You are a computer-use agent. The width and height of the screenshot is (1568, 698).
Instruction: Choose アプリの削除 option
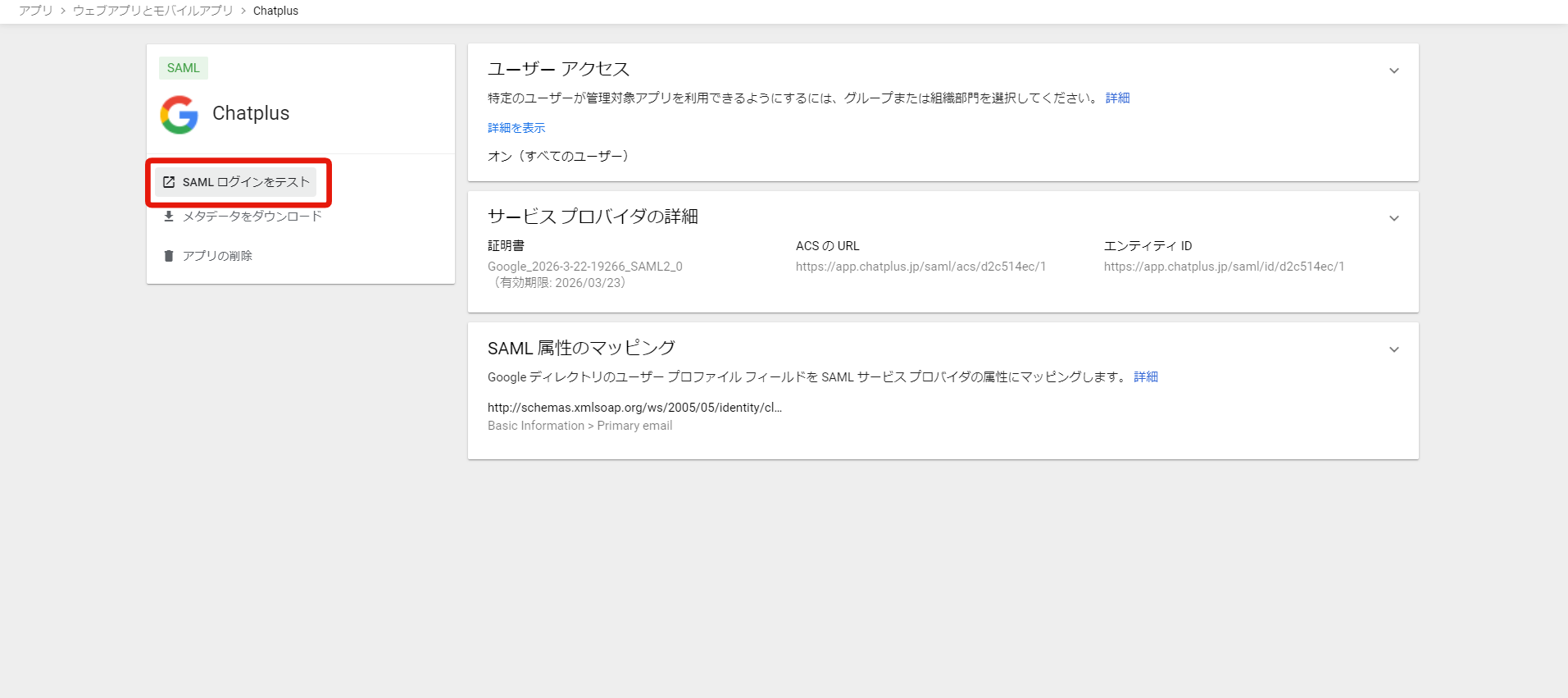[x=217, y=256]
